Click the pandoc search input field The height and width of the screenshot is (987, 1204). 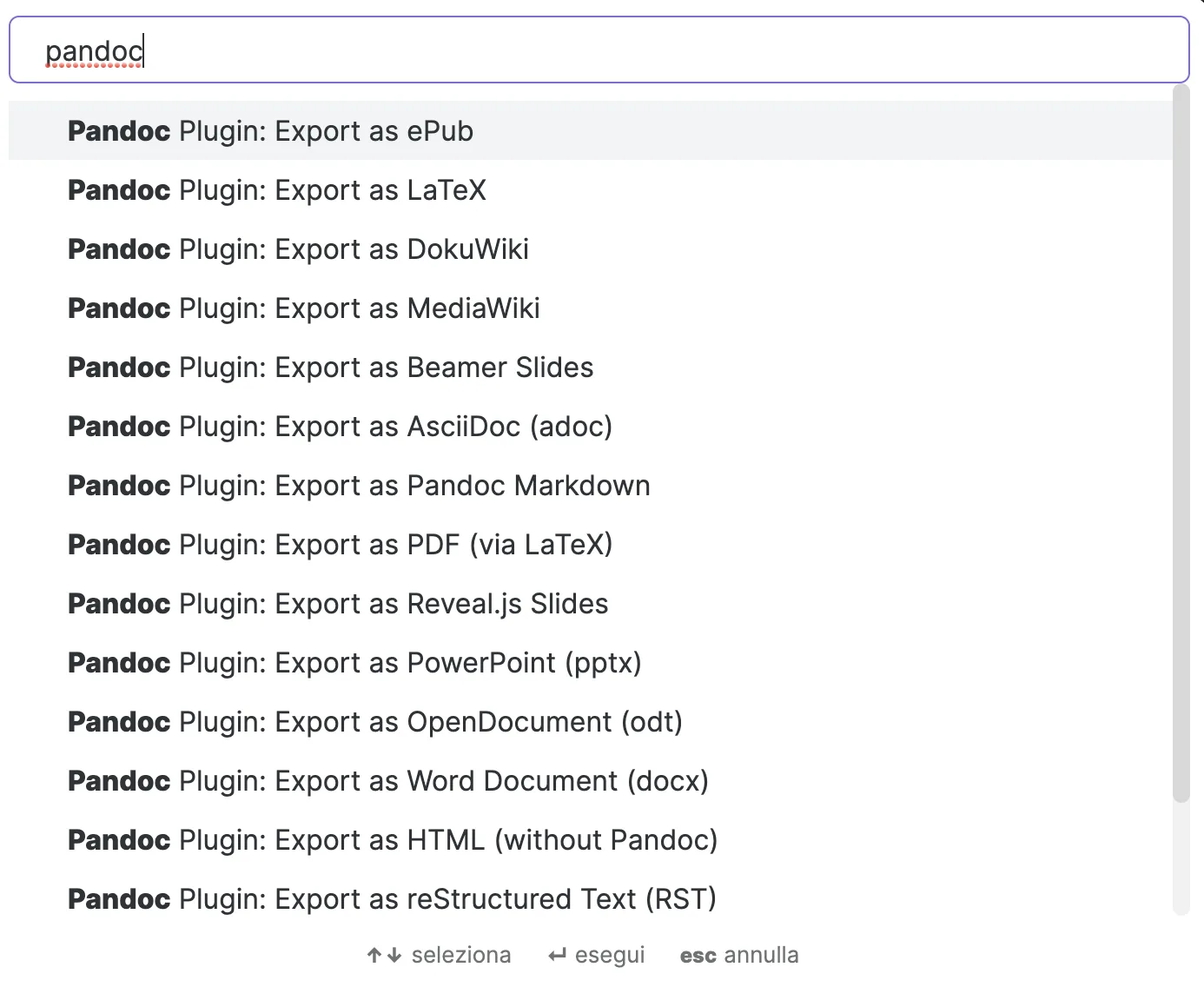point(598,51)
